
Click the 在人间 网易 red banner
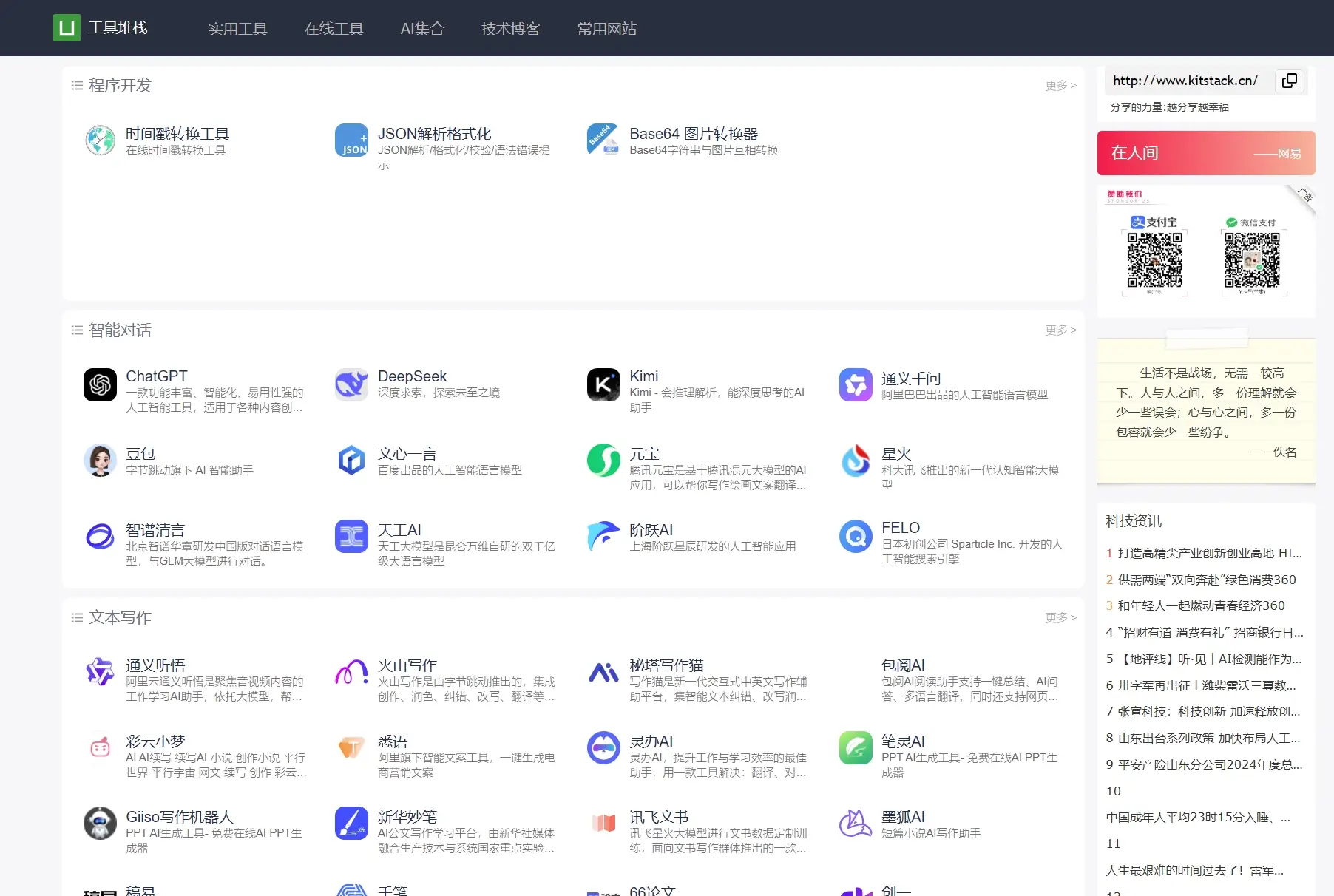(x=1206, y=153)
